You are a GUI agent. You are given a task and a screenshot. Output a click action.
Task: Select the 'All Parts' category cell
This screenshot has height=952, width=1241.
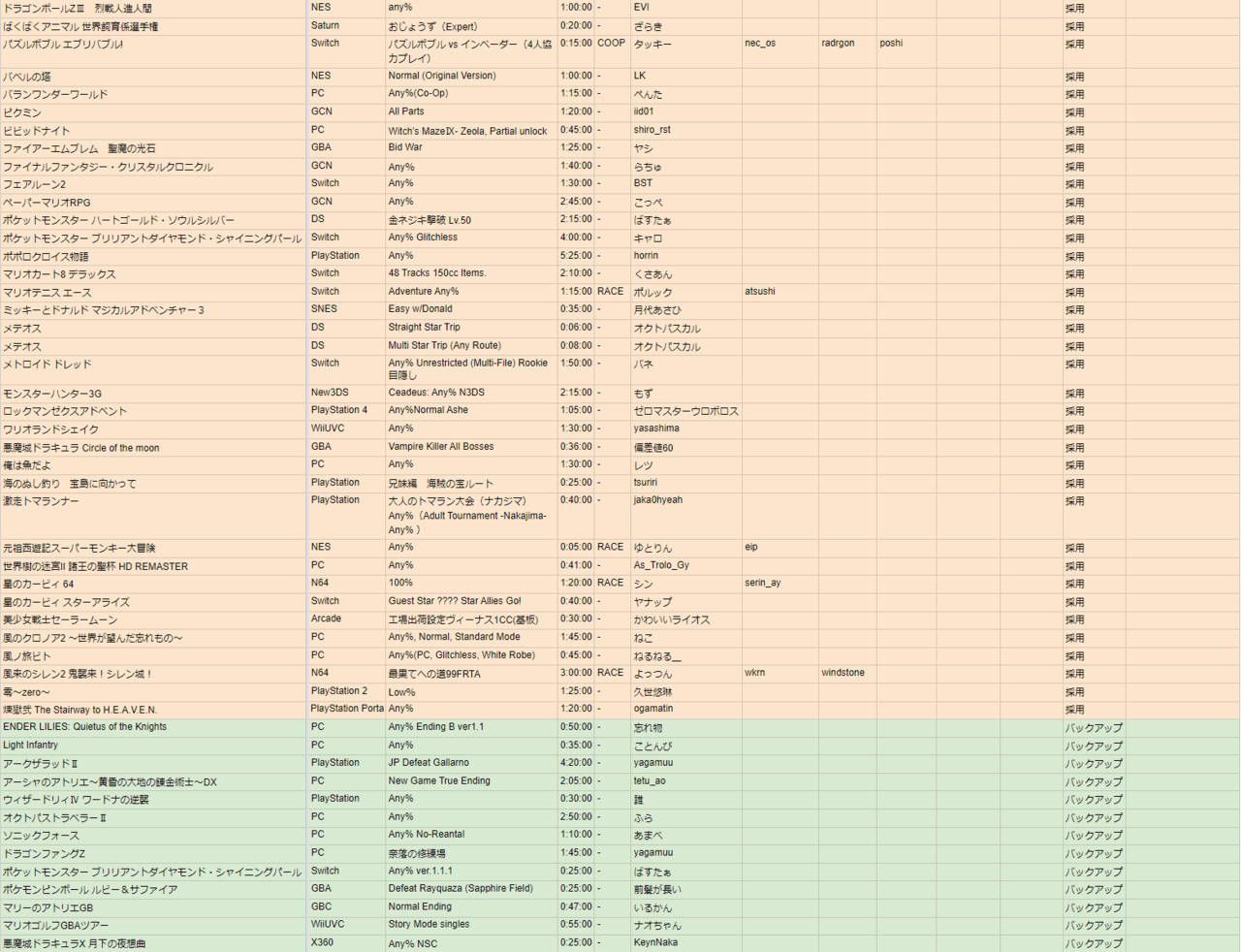tap(470, 111)
